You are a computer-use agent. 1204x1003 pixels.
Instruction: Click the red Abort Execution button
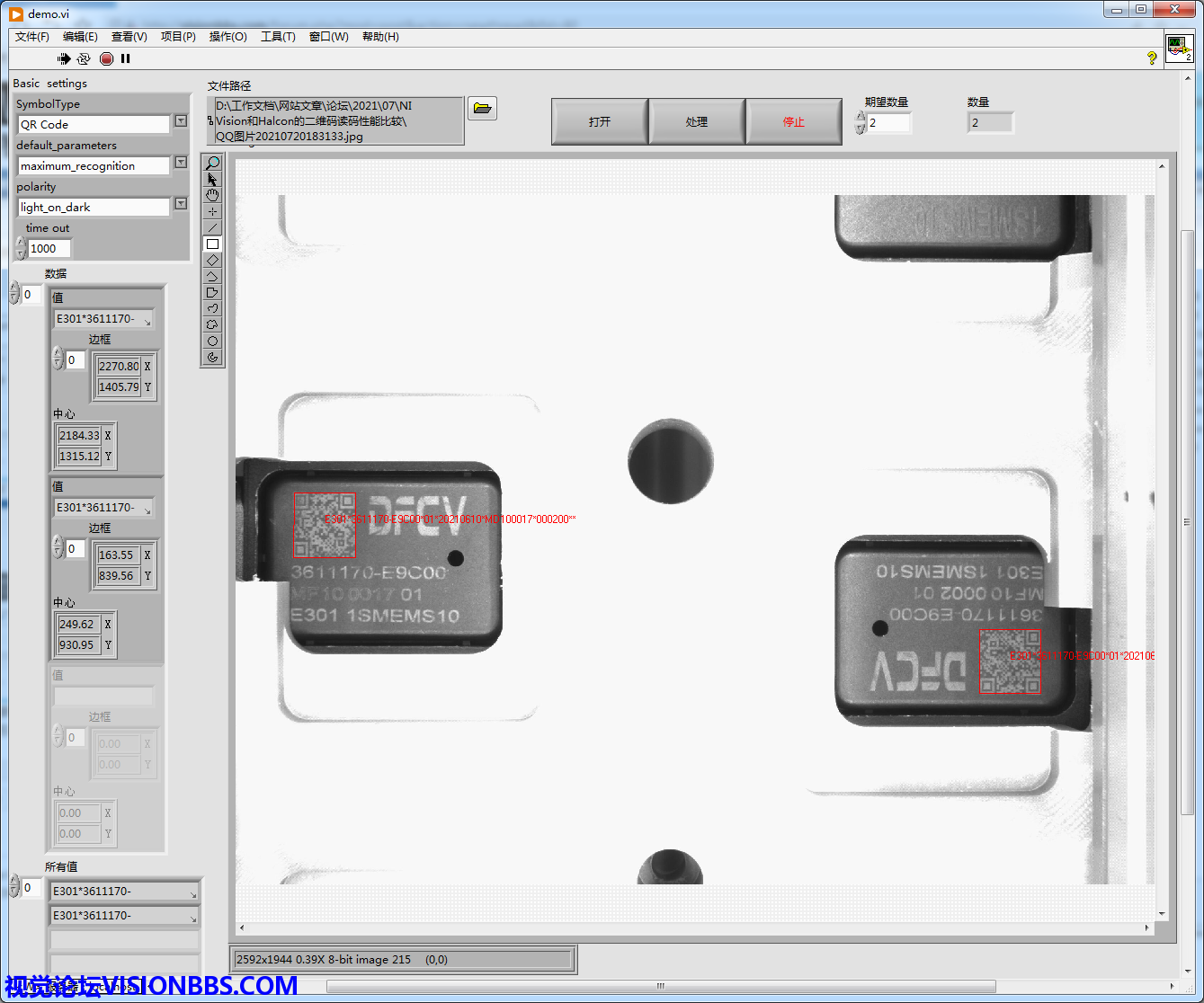[x=106, y=58]
